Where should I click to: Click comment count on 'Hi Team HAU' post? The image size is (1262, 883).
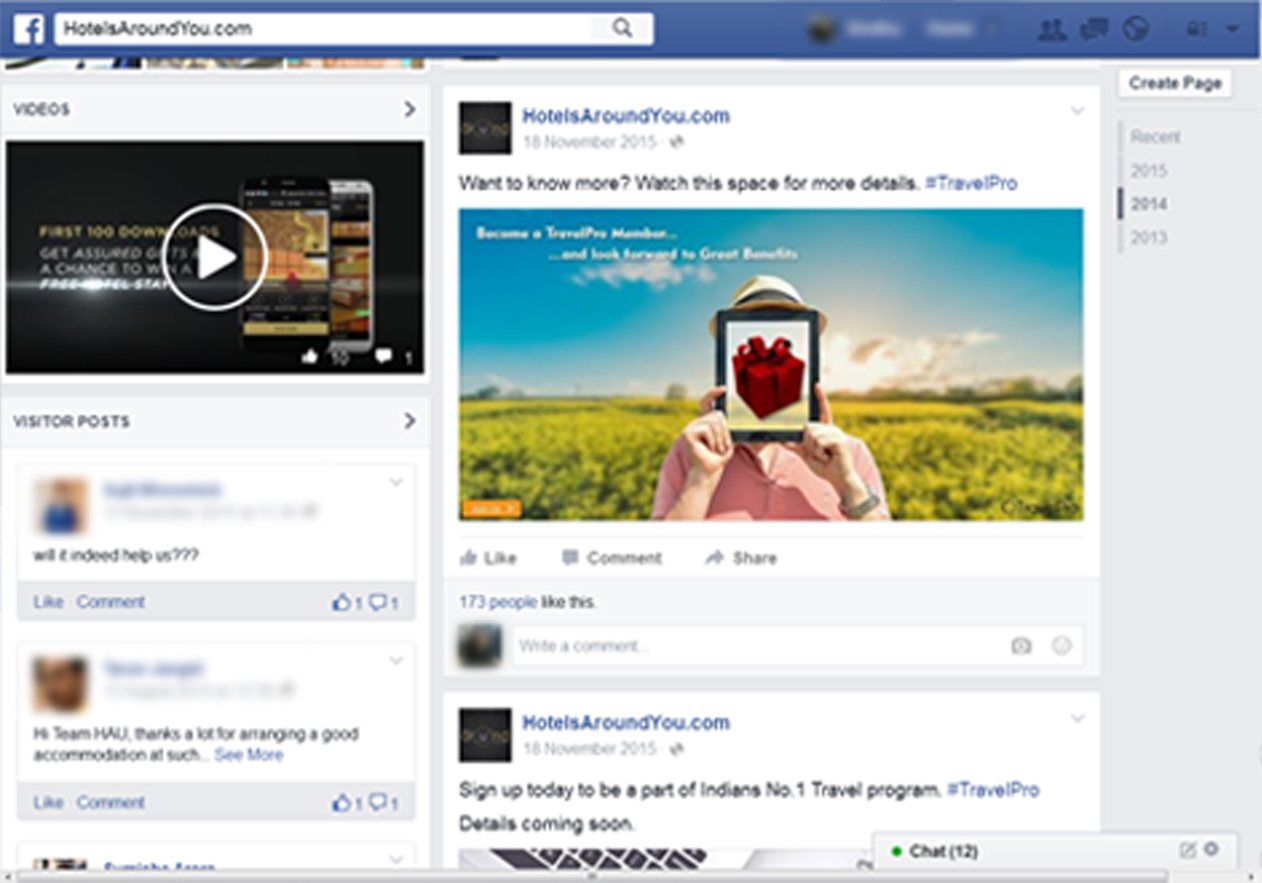click(384, 803)
